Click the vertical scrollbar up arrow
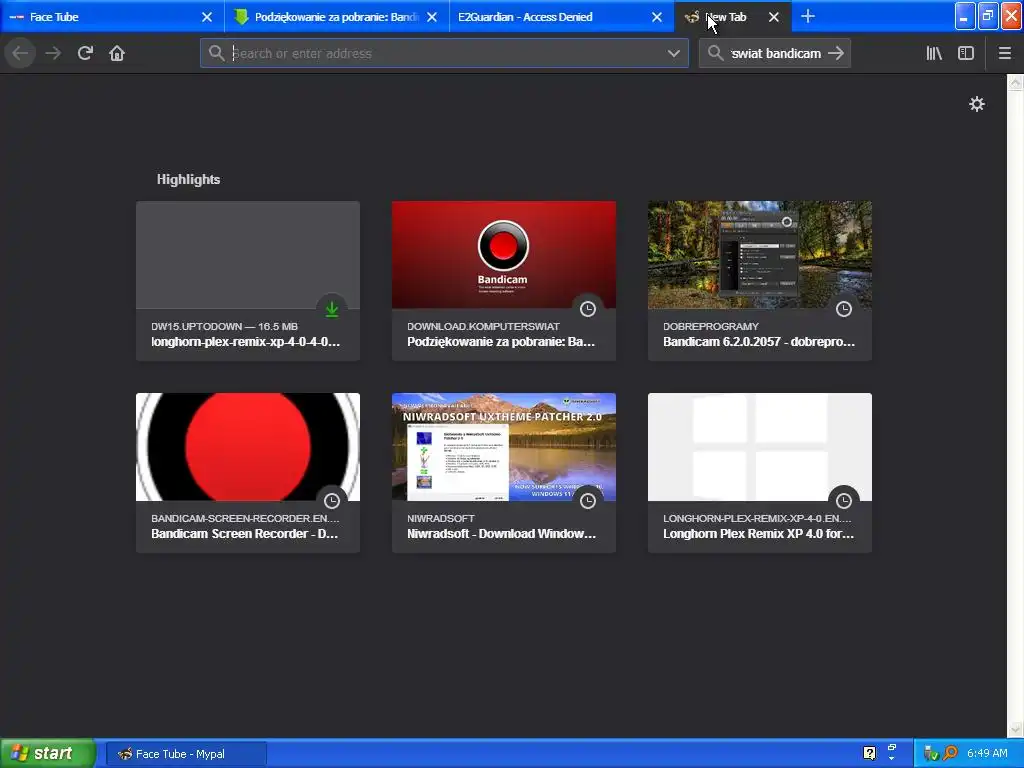This screenshot has width=1024, height=768. [1015, 82]
